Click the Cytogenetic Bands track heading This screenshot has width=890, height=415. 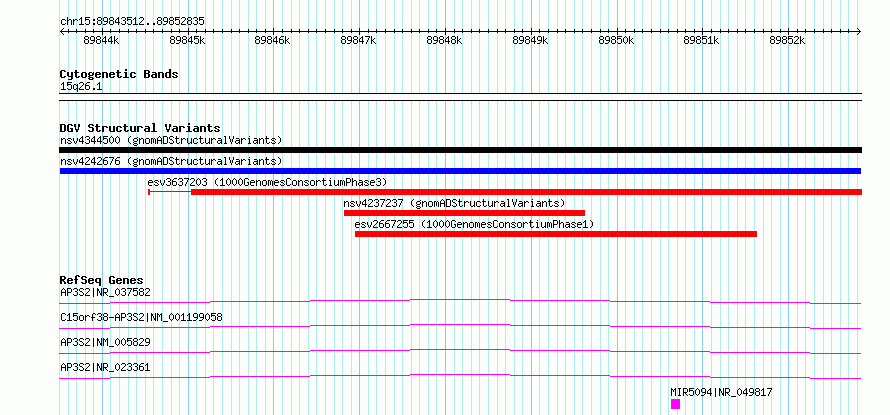tap(119, 74)
